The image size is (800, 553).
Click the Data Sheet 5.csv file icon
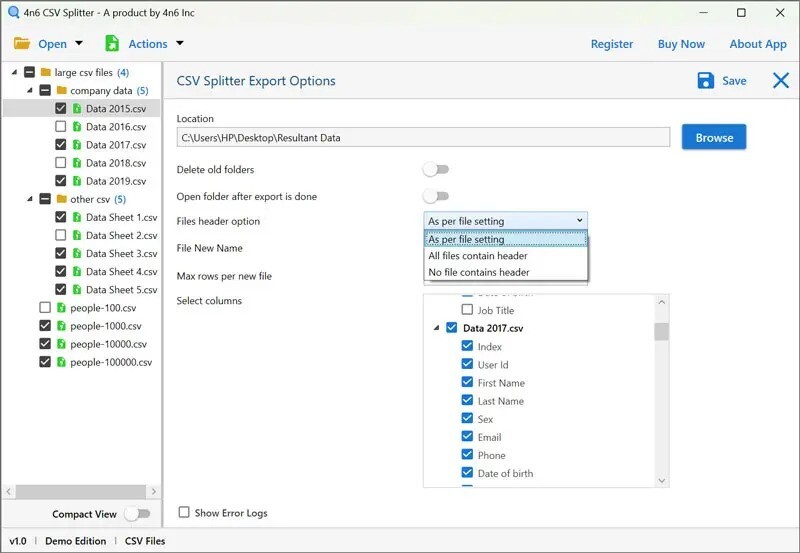pyautogui.click(x=77, y=290)
